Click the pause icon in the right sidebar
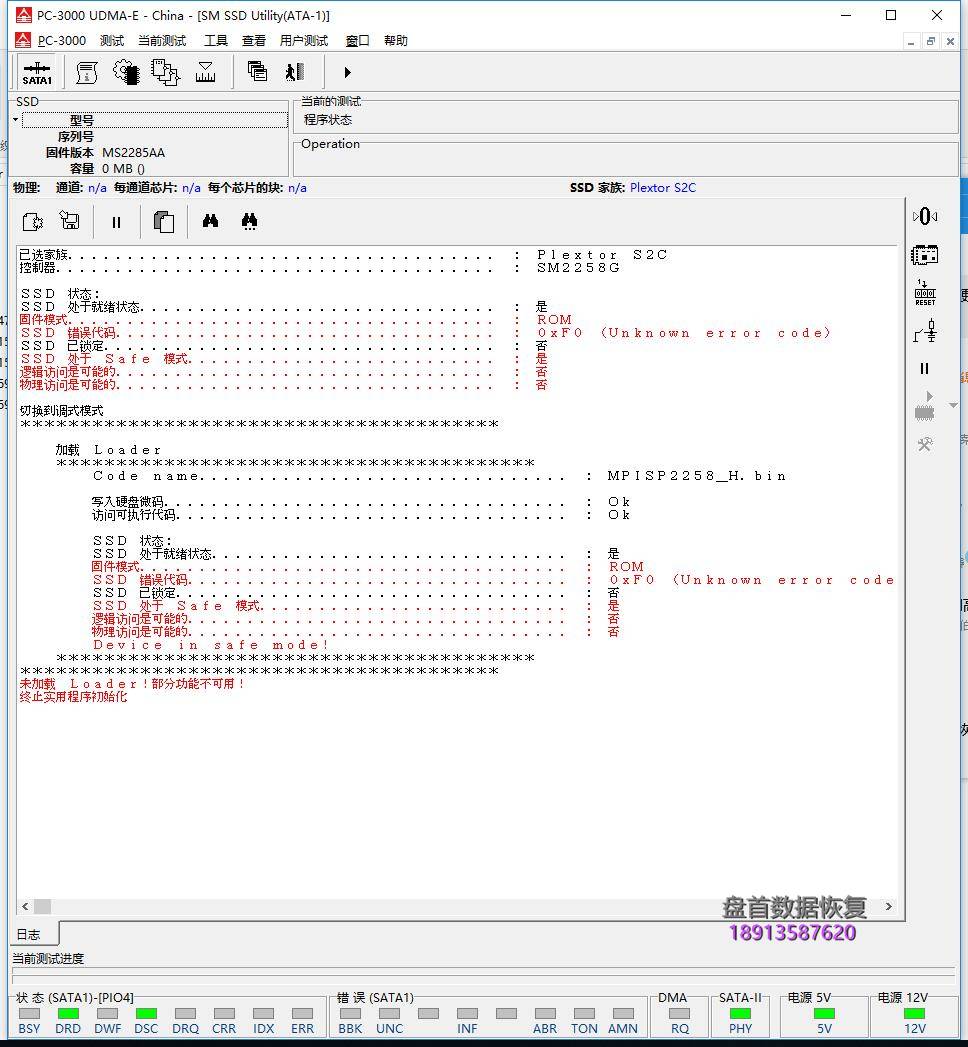Viewport: 968px width, 1047px height. 925,369
